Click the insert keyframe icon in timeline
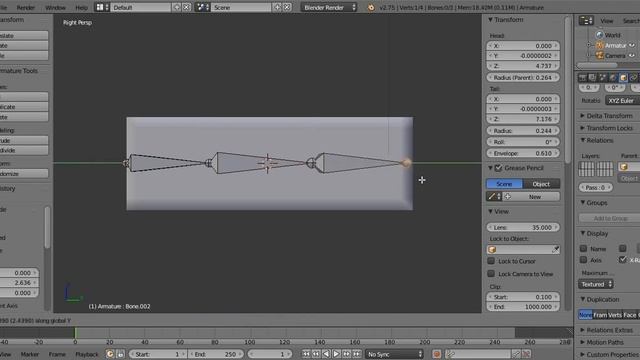 tap(516, 354)
